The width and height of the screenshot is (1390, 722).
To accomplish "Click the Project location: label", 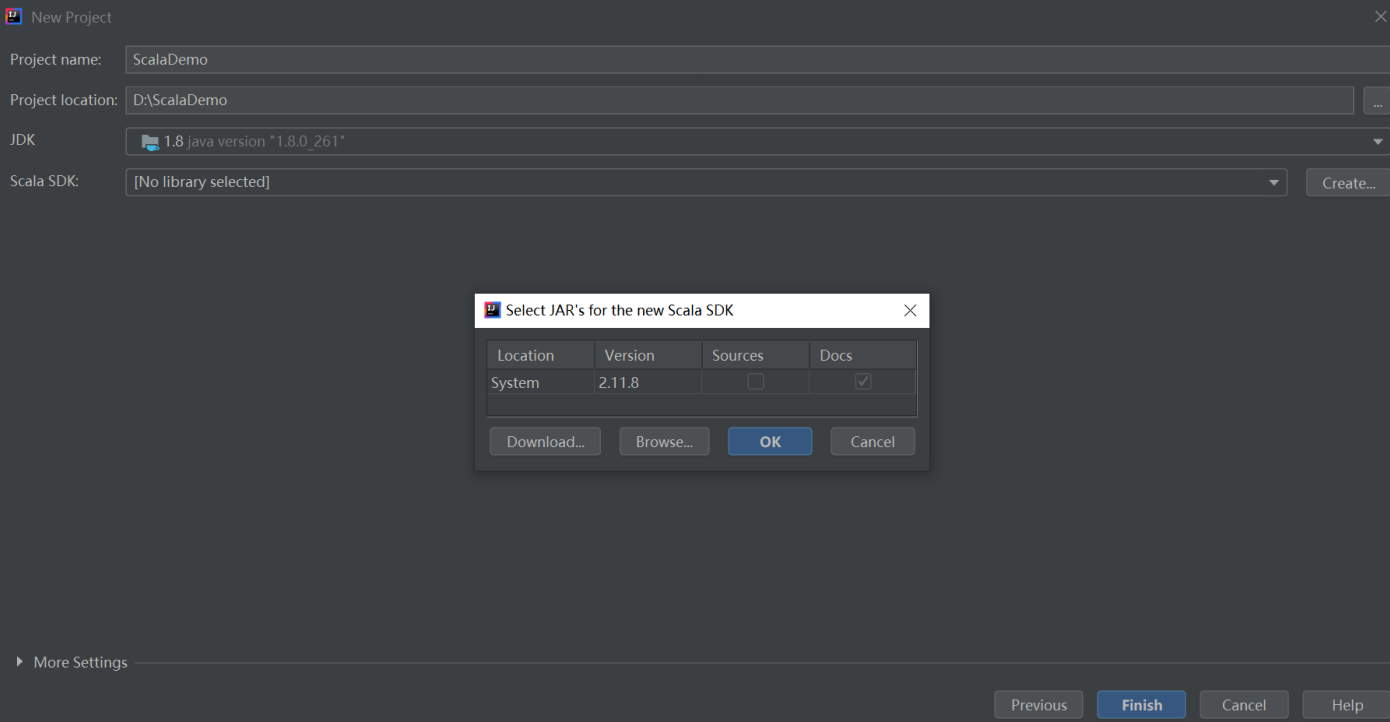I will tap(64, 100).
